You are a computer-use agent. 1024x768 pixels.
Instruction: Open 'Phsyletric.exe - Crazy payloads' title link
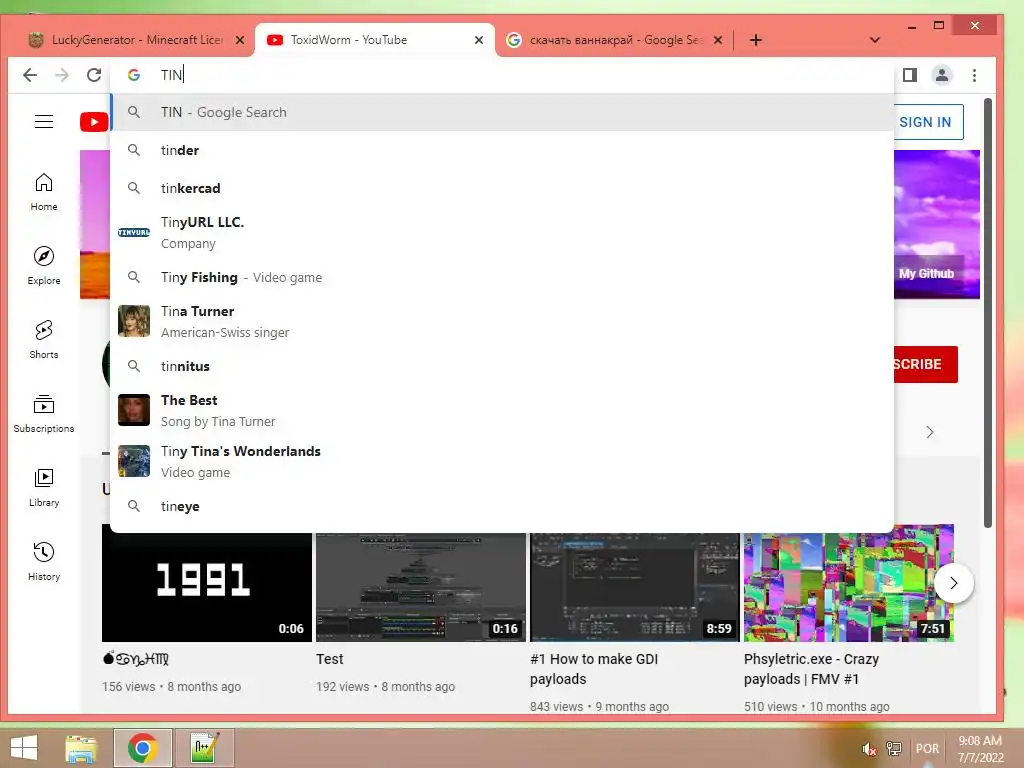[x=812, y=669]
